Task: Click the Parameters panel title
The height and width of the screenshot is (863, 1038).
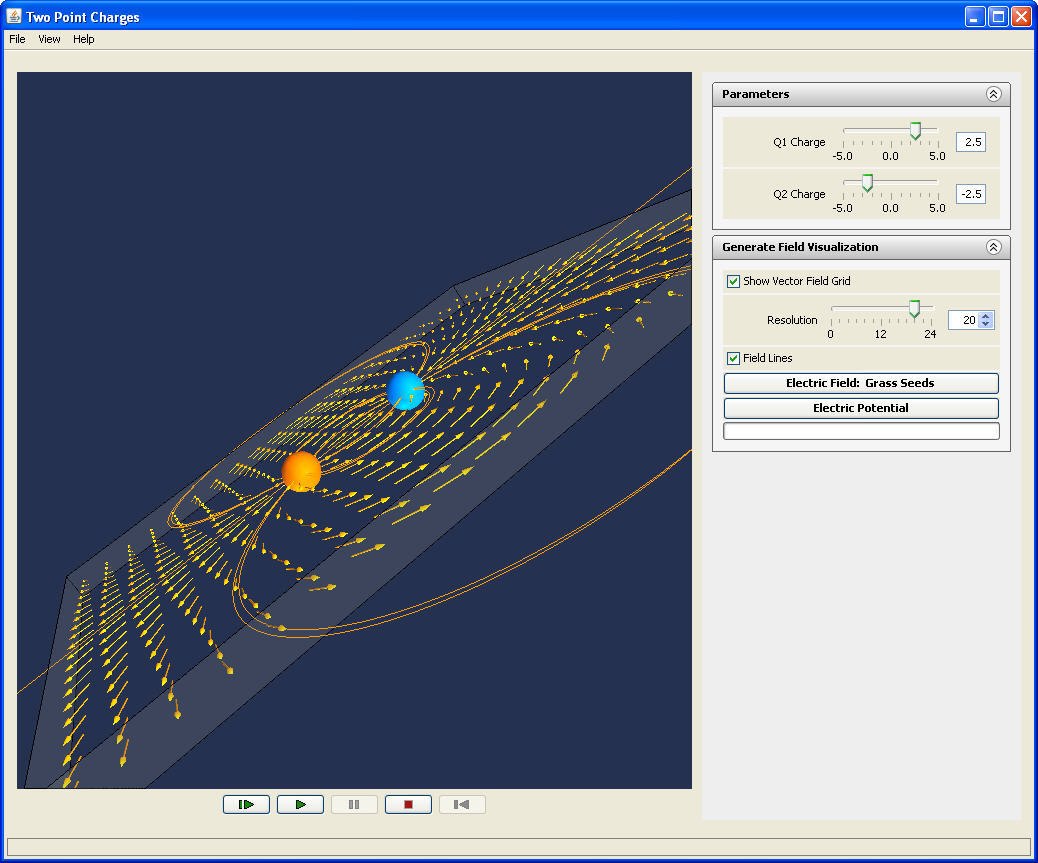Action: (755, 94)
